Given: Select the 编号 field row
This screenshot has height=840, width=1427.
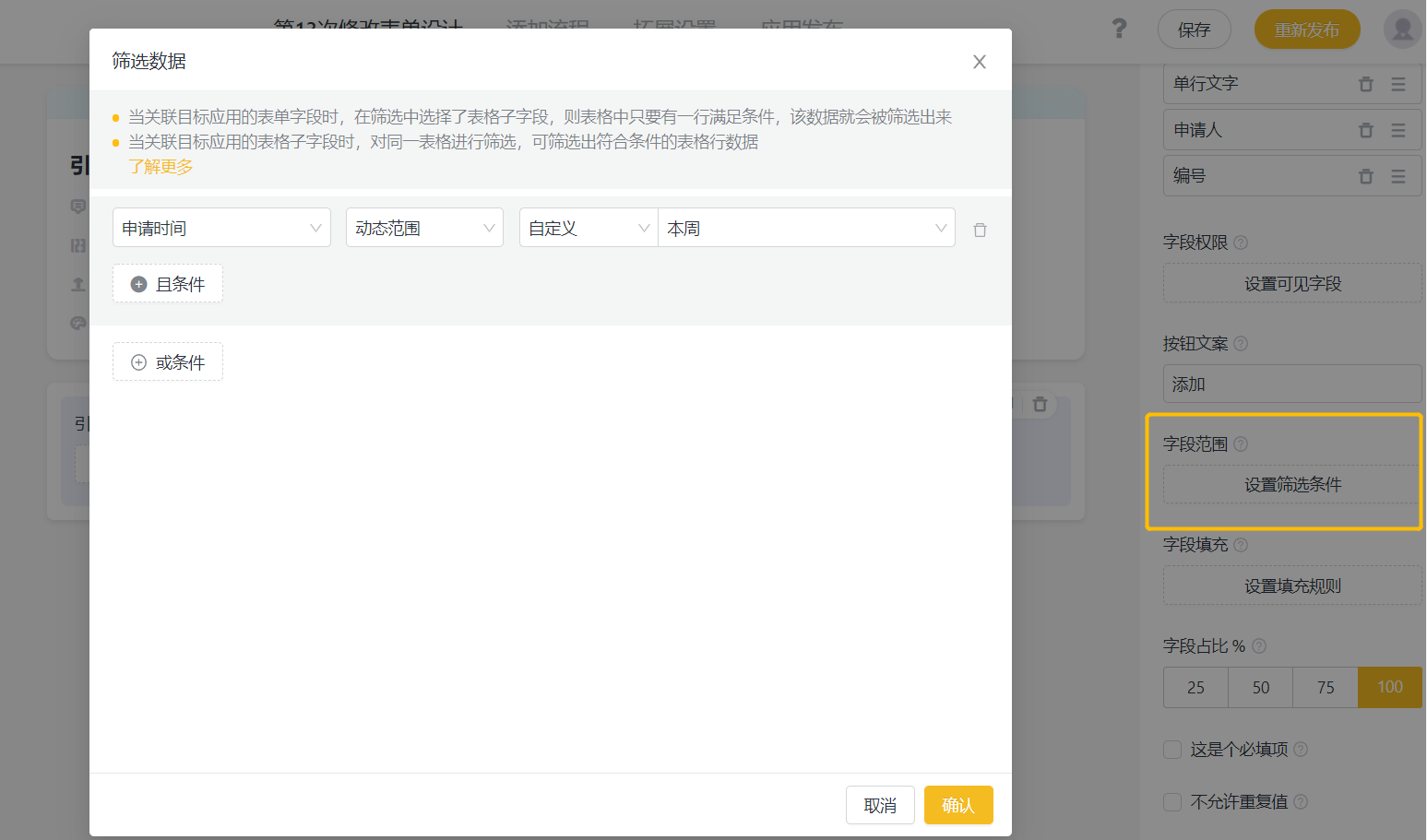Looking at the screenshot, I should (1292, 176).
